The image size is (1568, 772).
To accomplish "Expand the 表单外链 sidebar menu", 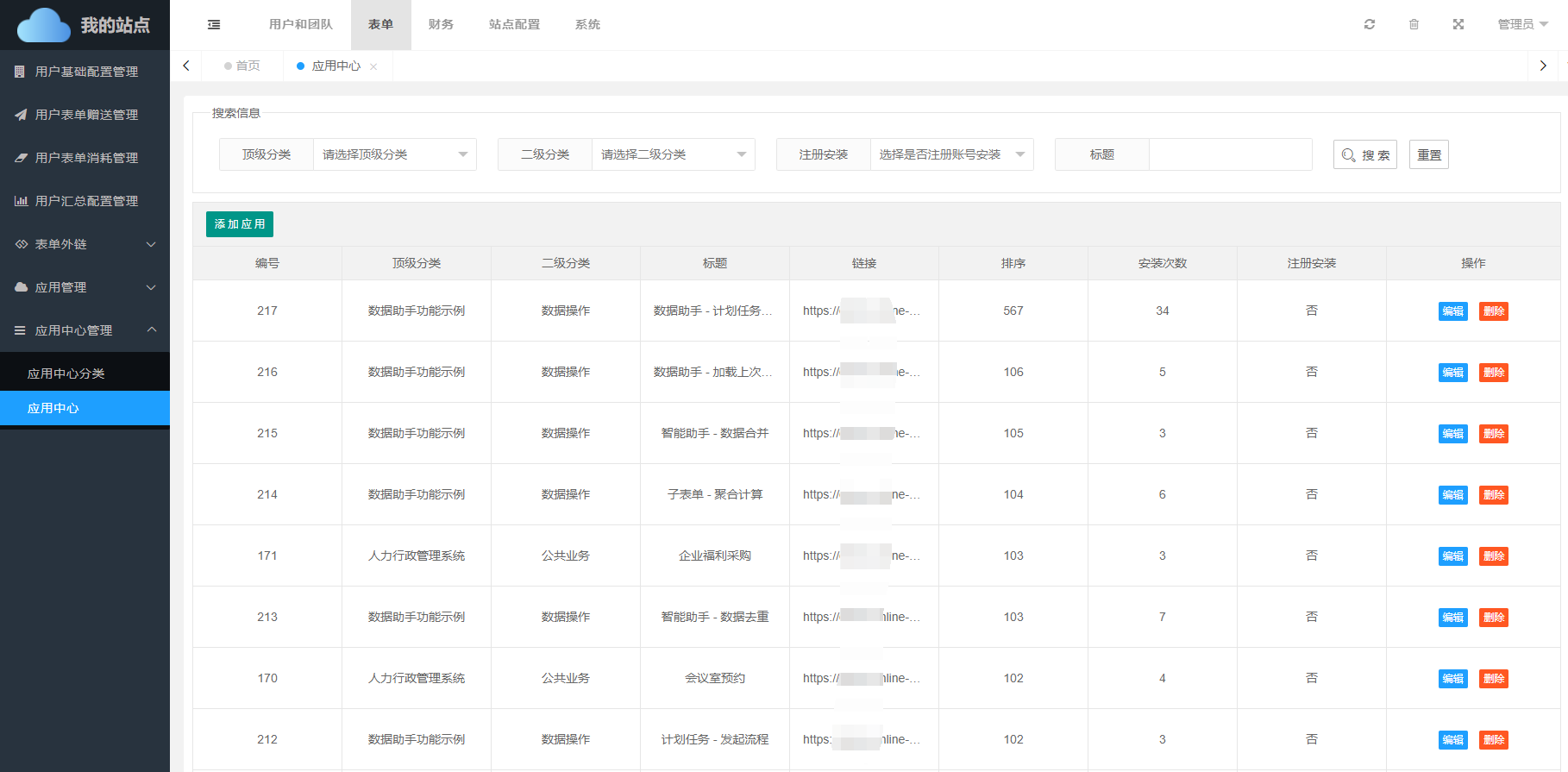I will (x=85, y=244).
